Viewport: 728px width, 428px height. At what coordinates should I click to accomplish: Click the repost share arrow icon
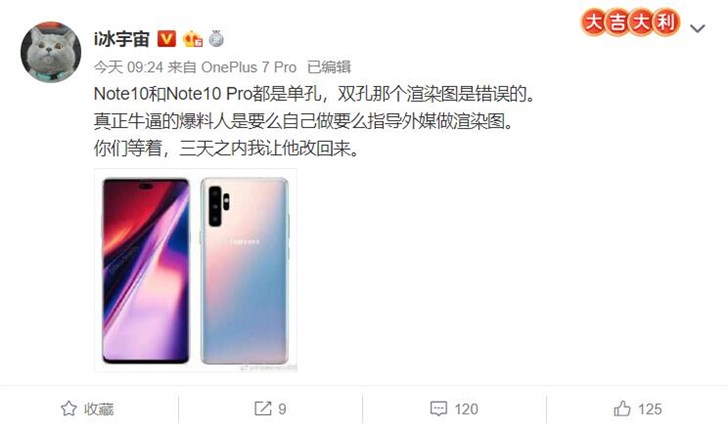click(x=263, y=409)
